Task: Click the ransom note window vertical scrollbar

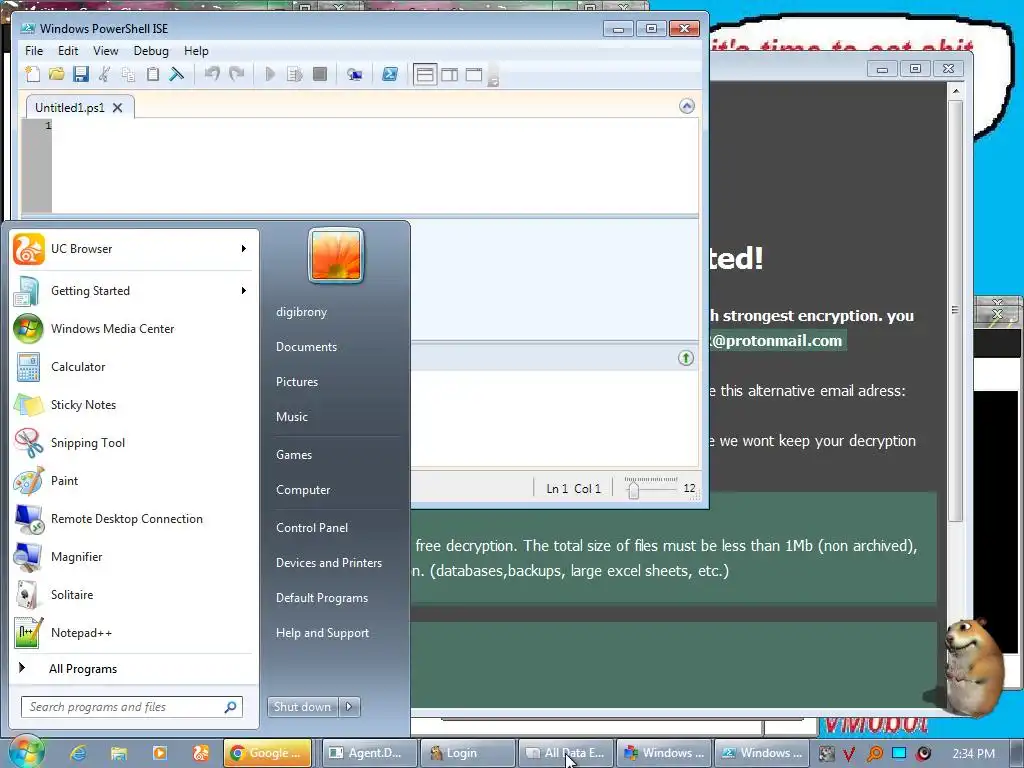Action: 955,311
